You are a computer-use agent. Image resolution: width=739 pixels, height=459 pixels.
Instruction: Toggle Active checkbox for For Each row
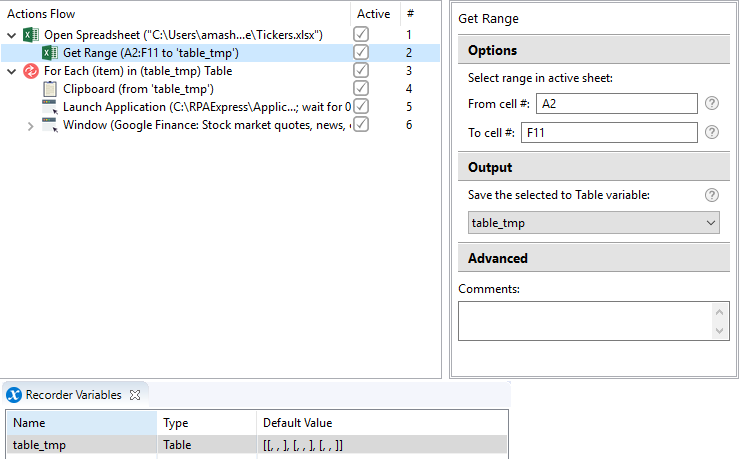361,70
